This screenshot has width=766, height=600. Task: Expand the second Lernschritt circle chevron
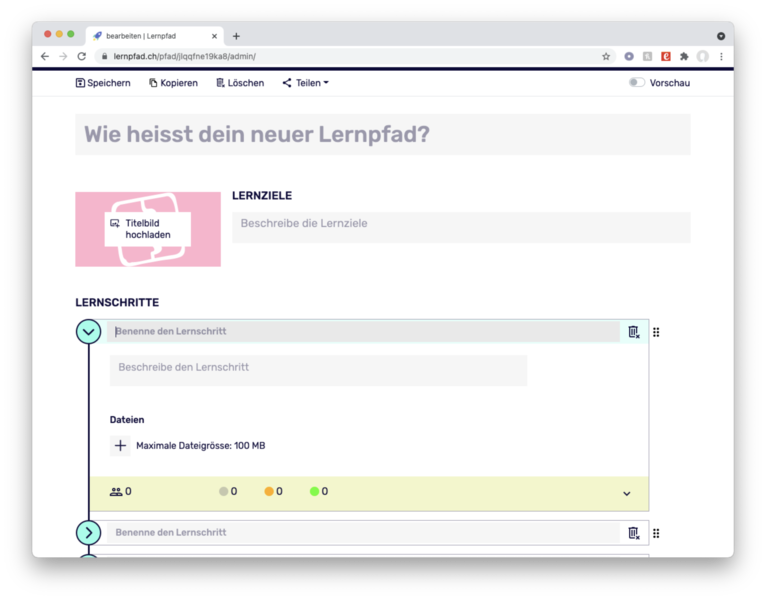88,533
